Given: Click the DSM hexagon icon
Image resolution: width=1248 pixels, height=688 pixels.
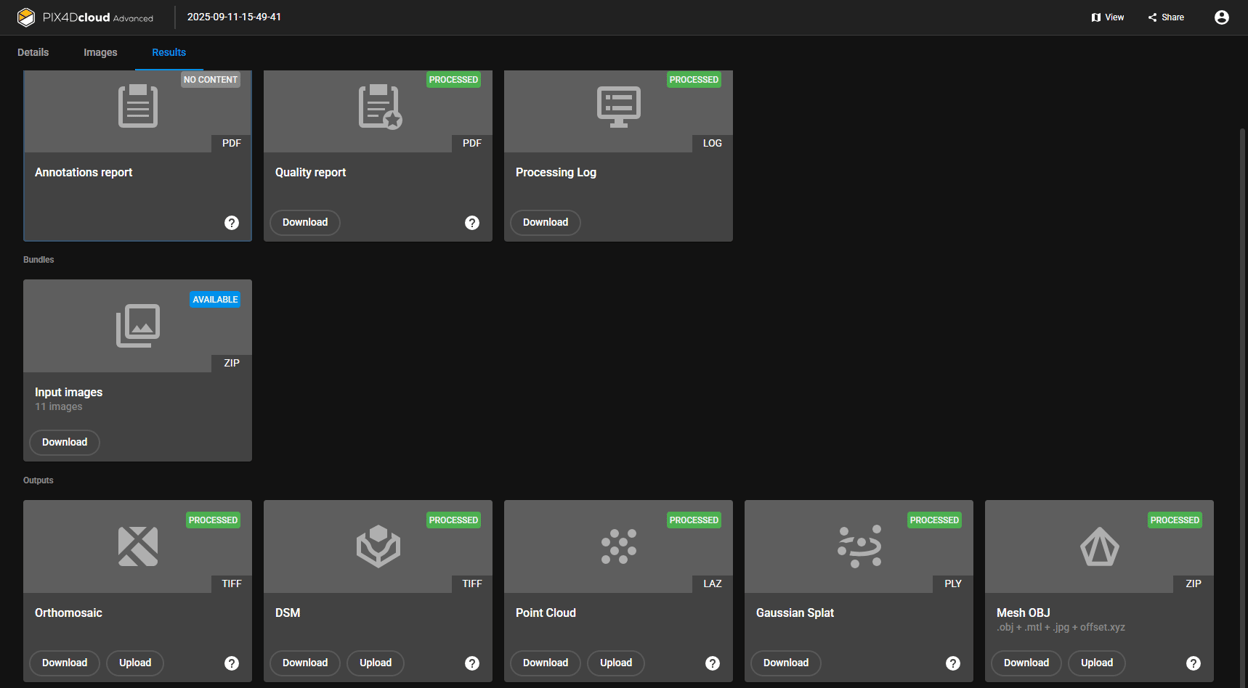Looking at the screenshot, I should pyautogui.click(x=377, y=546).
